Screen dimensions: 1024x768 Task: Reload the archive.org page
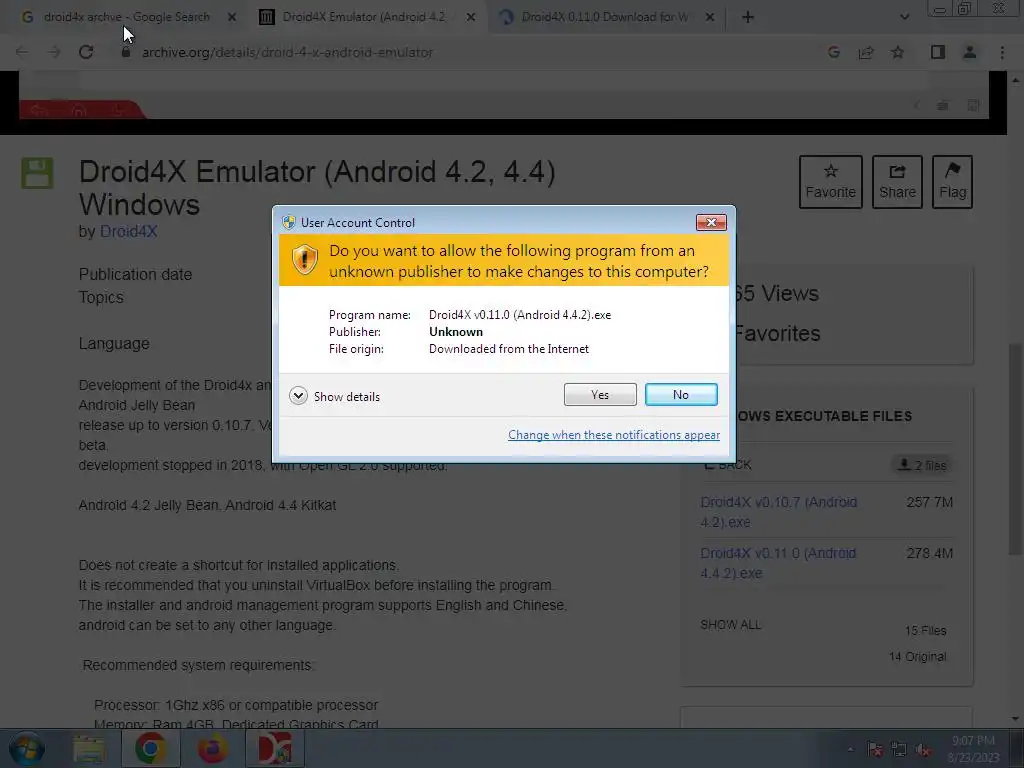click(86, 52)
